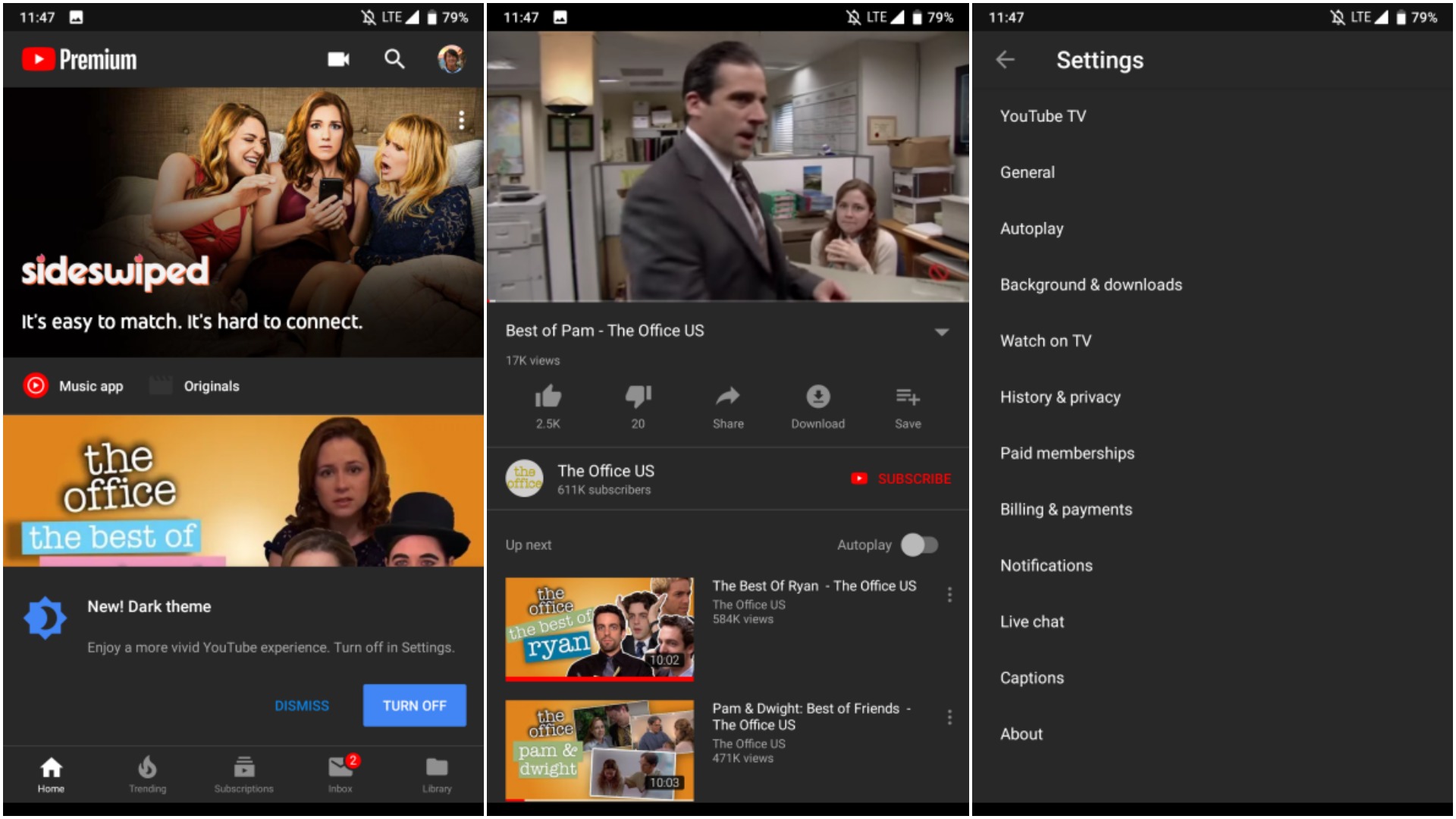This screenshot has width=1456, height=819.
Task: Subscribe to The Office US
Action: click(901, 479)
